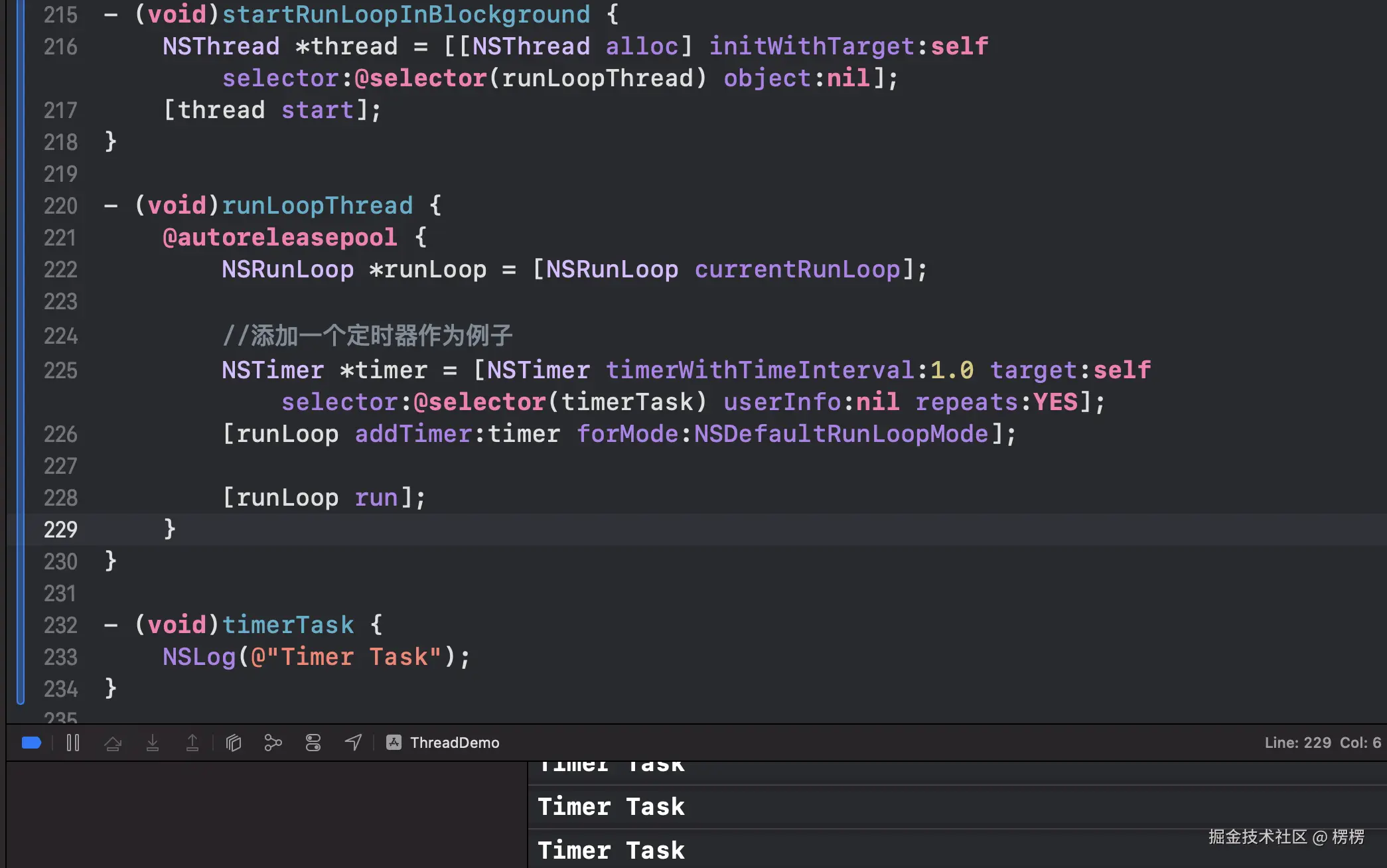Add breakpoint at line number 228
Viewport: 1387px width, 868px height.
tap(60, 498)
